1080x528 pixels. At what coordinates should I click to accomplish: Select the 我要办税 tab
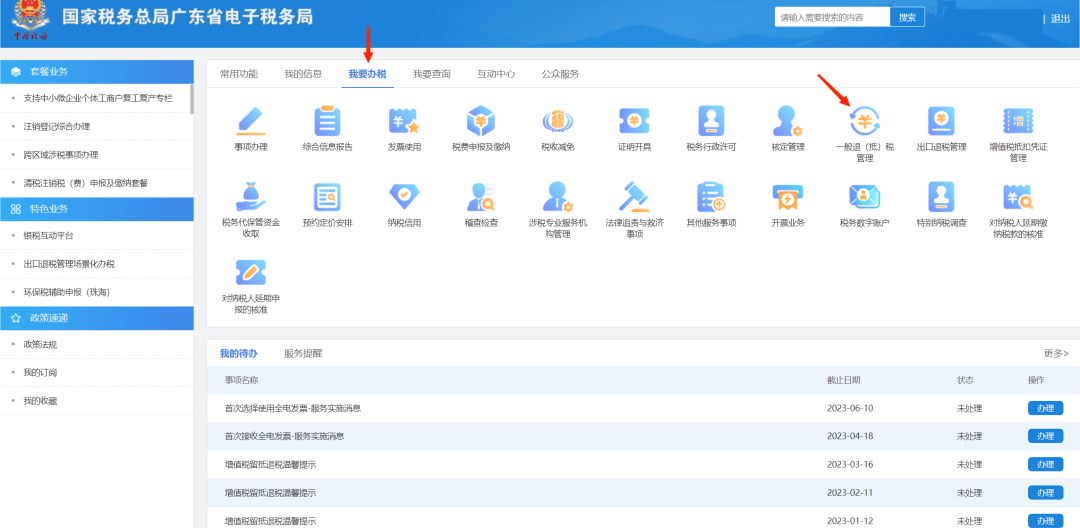click(367, 74)
